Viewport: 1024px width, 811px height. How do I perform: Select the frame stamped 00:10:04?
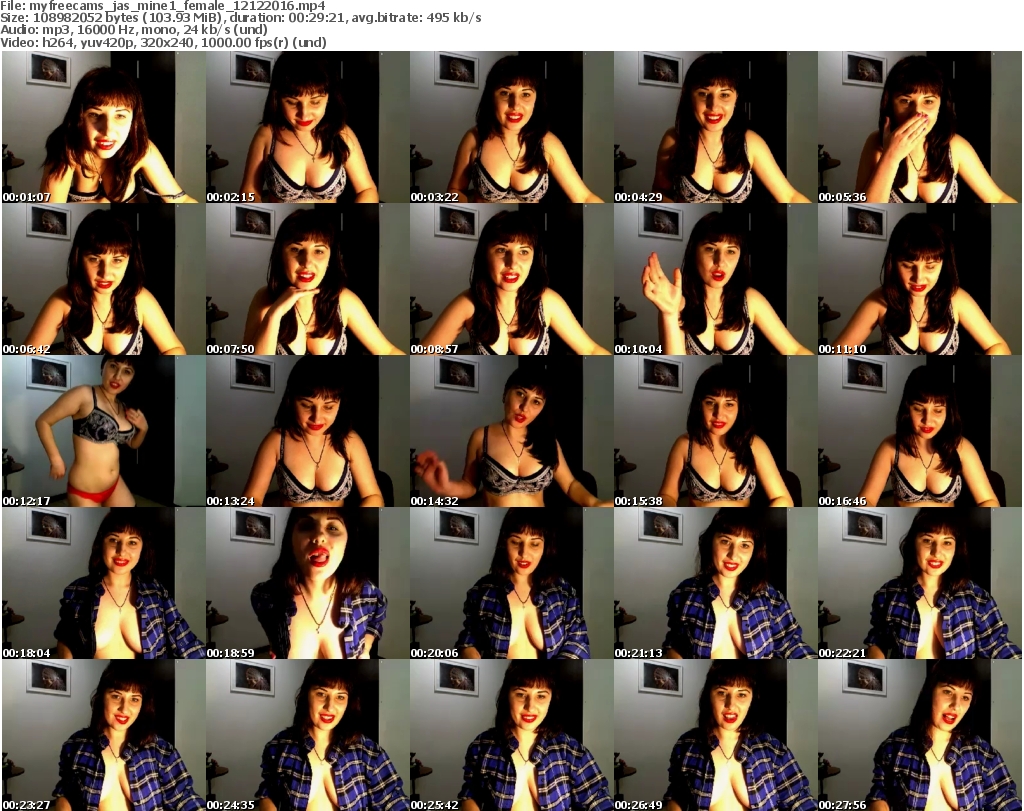[x=716, y=279]
